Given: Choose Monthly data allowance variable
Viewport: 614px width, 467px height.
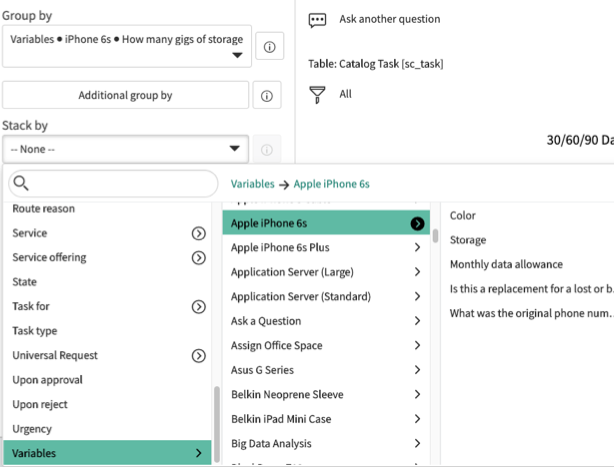Looking at the screenshot, I should pyautogui.click(x=506, y=264).
